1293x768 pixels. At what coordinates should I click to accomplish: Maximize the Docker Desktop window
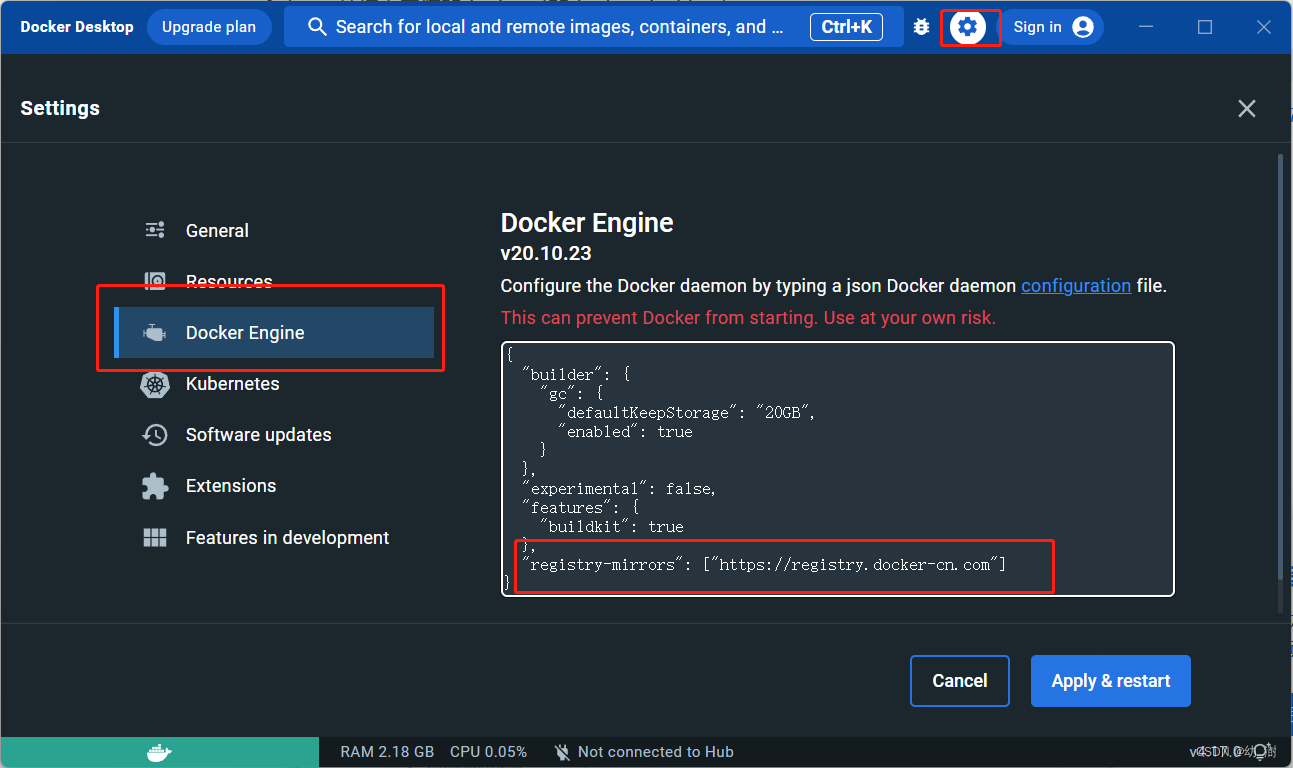[1205, 27]
